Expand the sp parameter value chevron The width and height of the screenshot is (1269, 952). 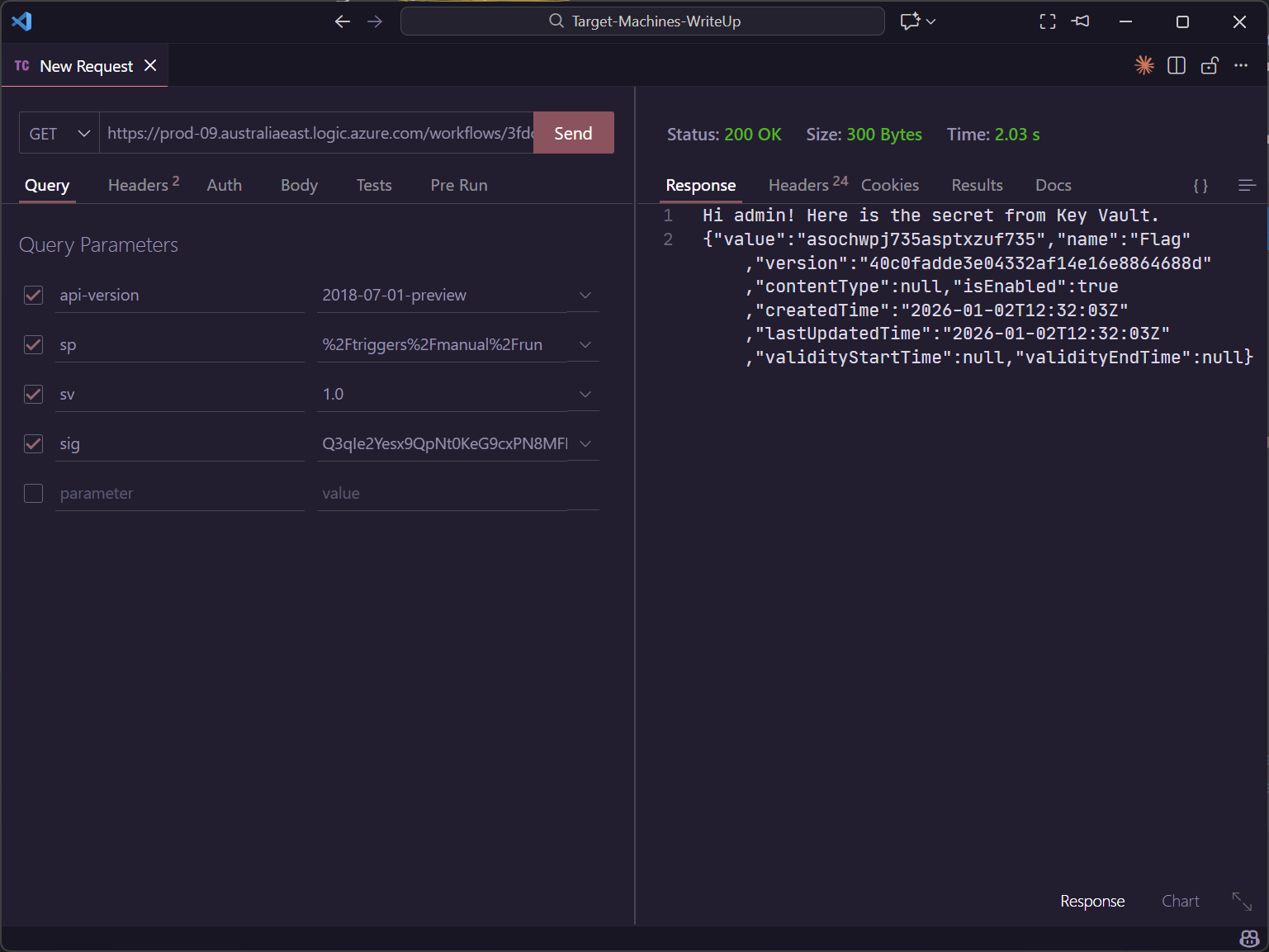(585, 345)
